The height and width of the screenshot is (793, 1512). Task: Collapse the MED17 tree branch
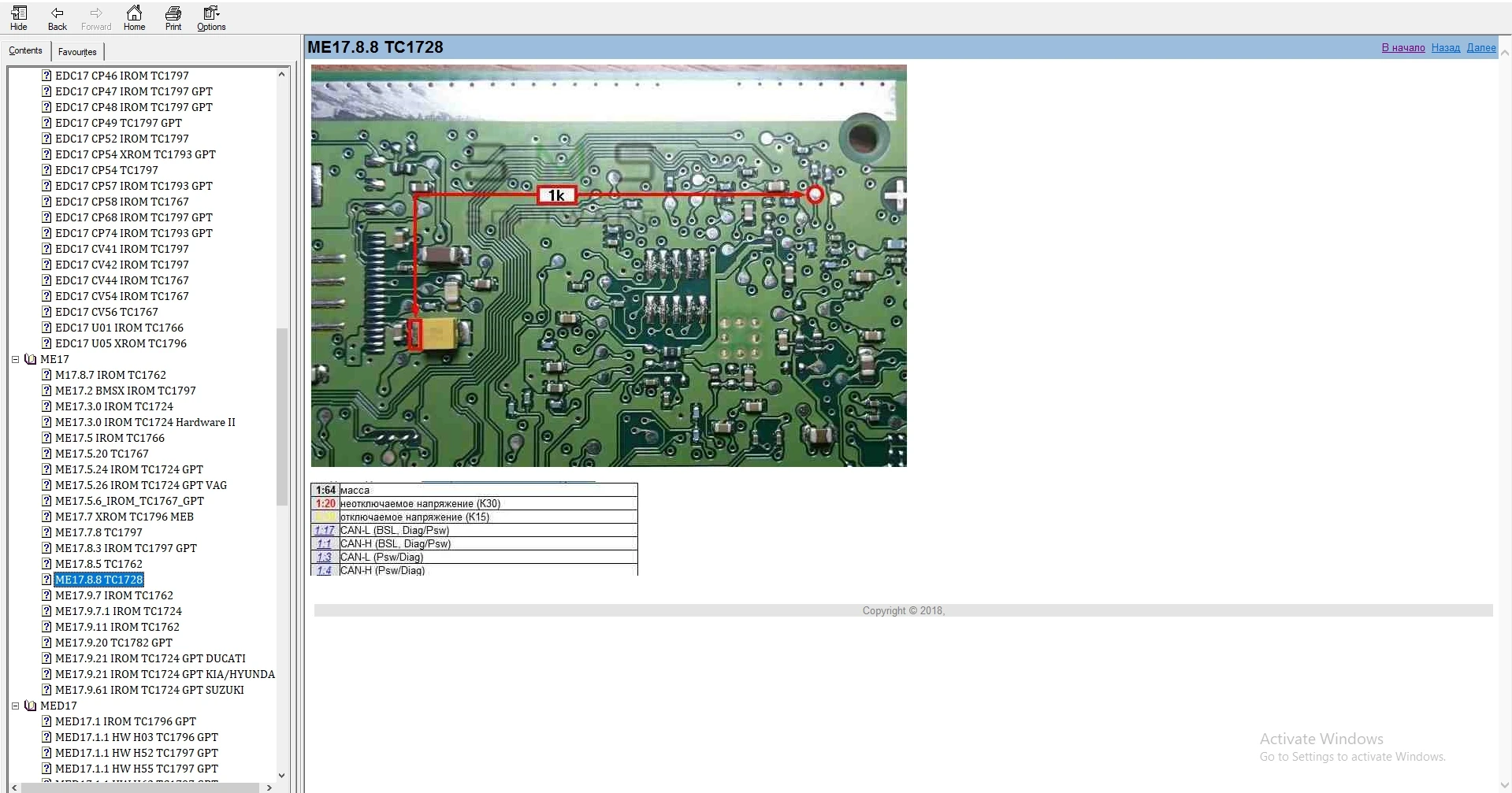coord(15,706)
